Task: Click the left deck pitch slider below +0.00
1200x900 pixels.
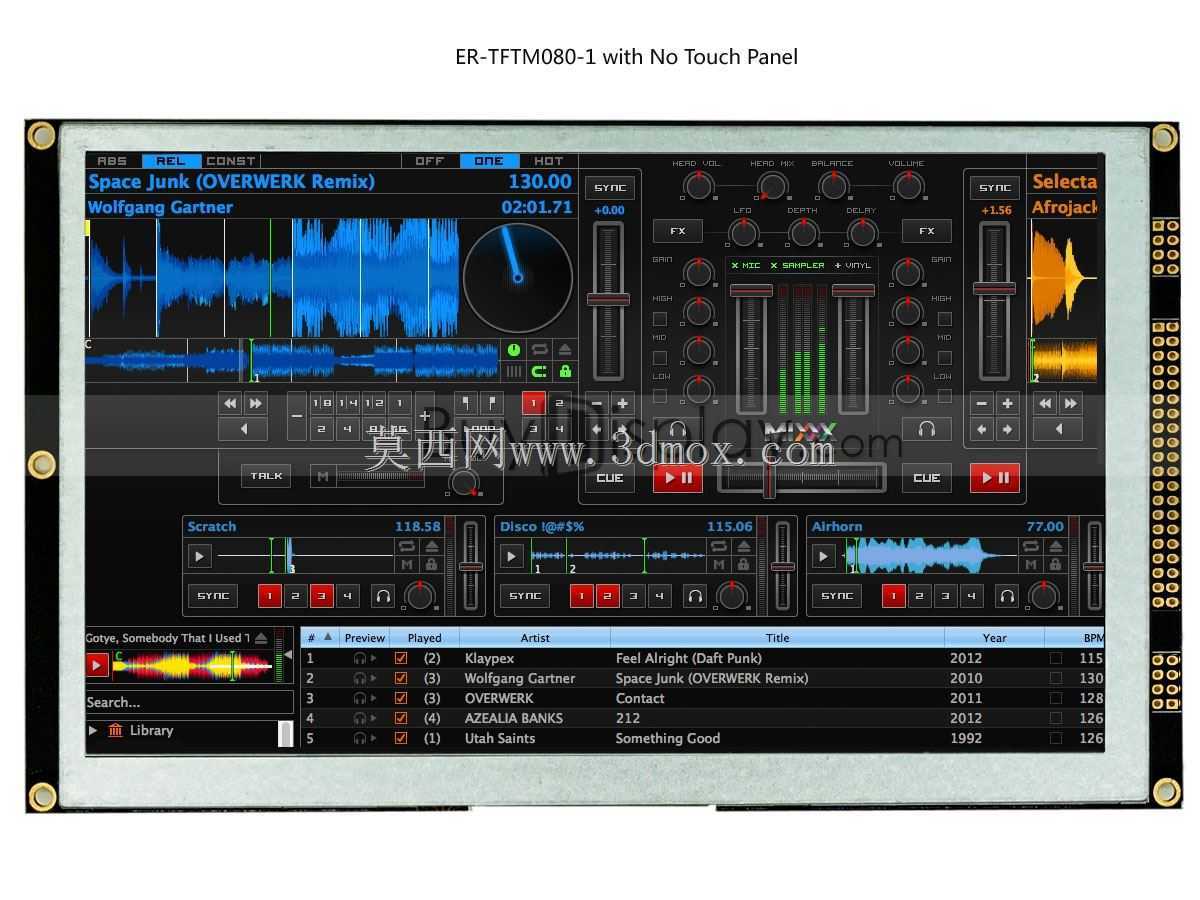Action: click(608, 299)
